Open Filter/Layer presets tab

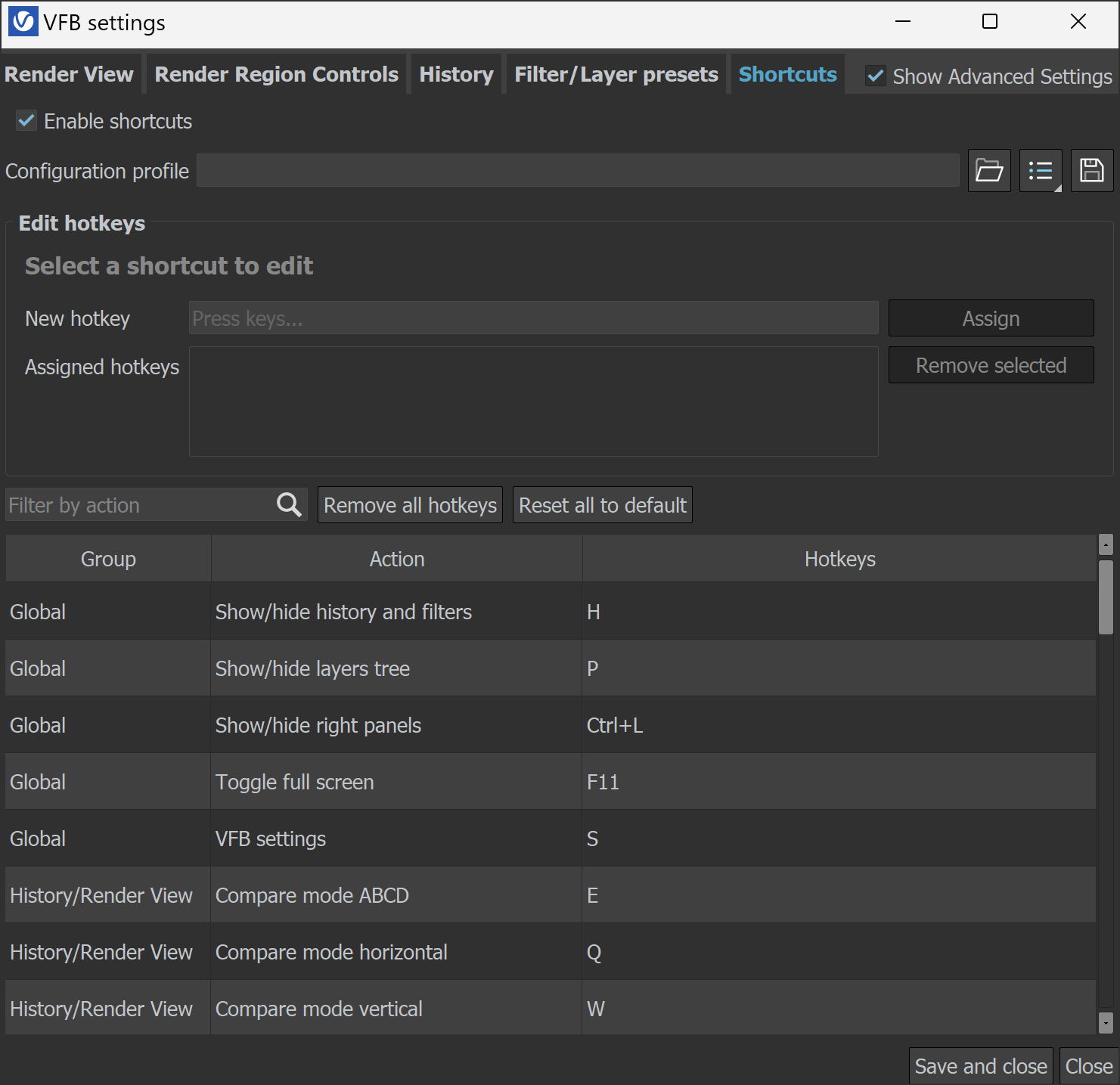(x=616, y=74)
